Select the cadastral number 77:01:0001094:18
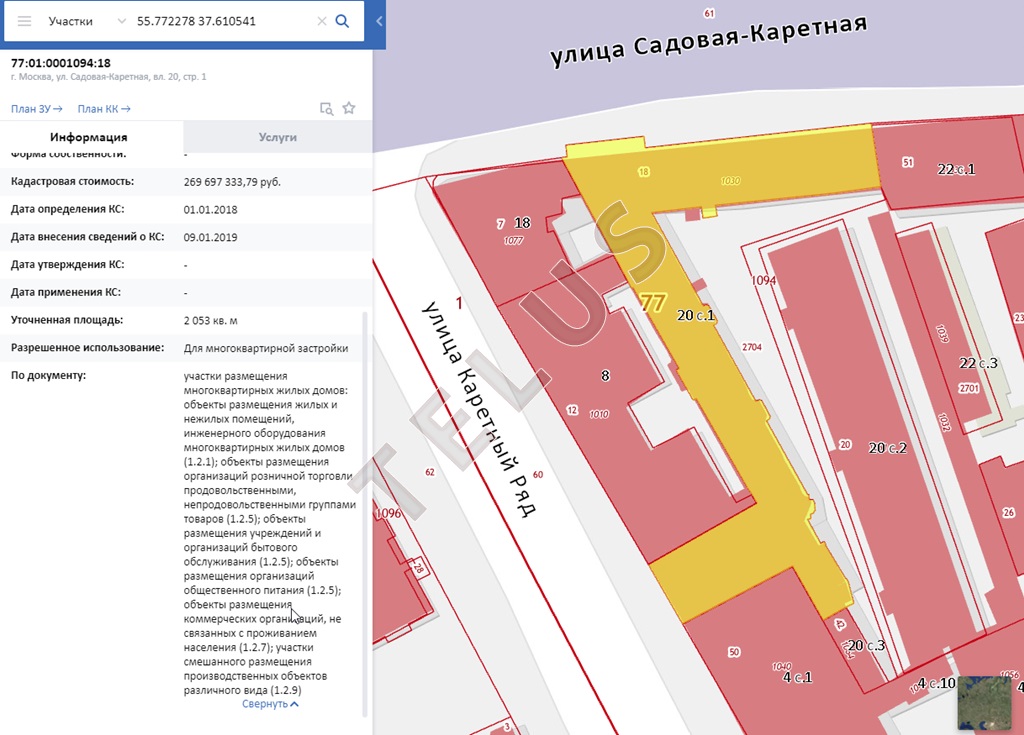The height and width of the screenshot is (735, 1024). 61,63
